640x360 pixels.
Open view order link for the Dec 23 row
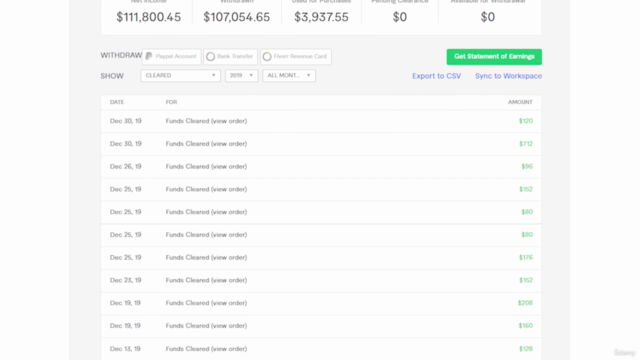click(229, 280)
